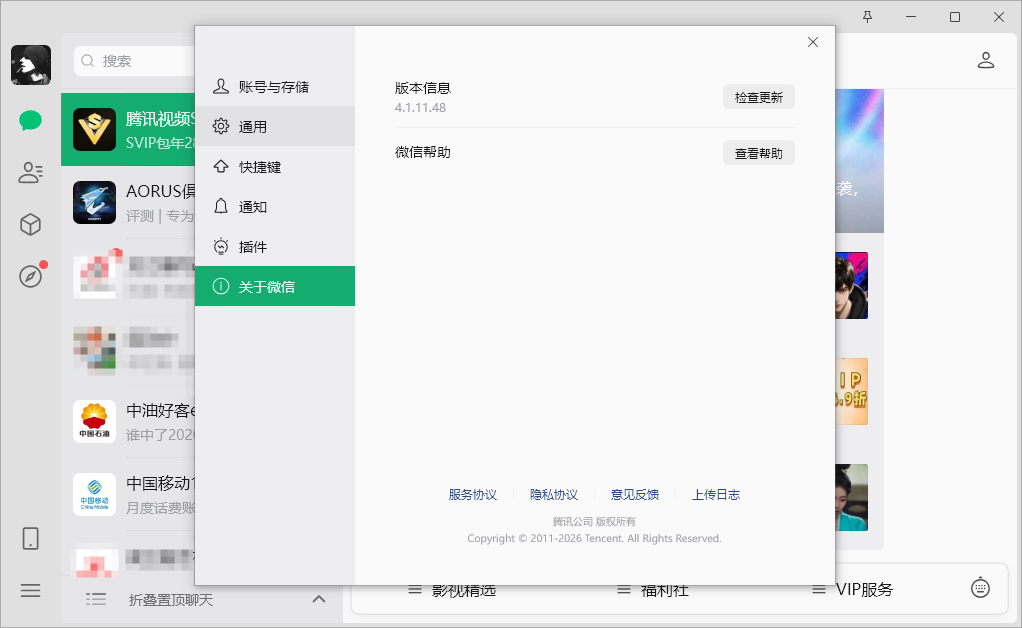The image size is (1022, 628).
Task: Click version number 4.1.11.48
Action: point(420,107)
